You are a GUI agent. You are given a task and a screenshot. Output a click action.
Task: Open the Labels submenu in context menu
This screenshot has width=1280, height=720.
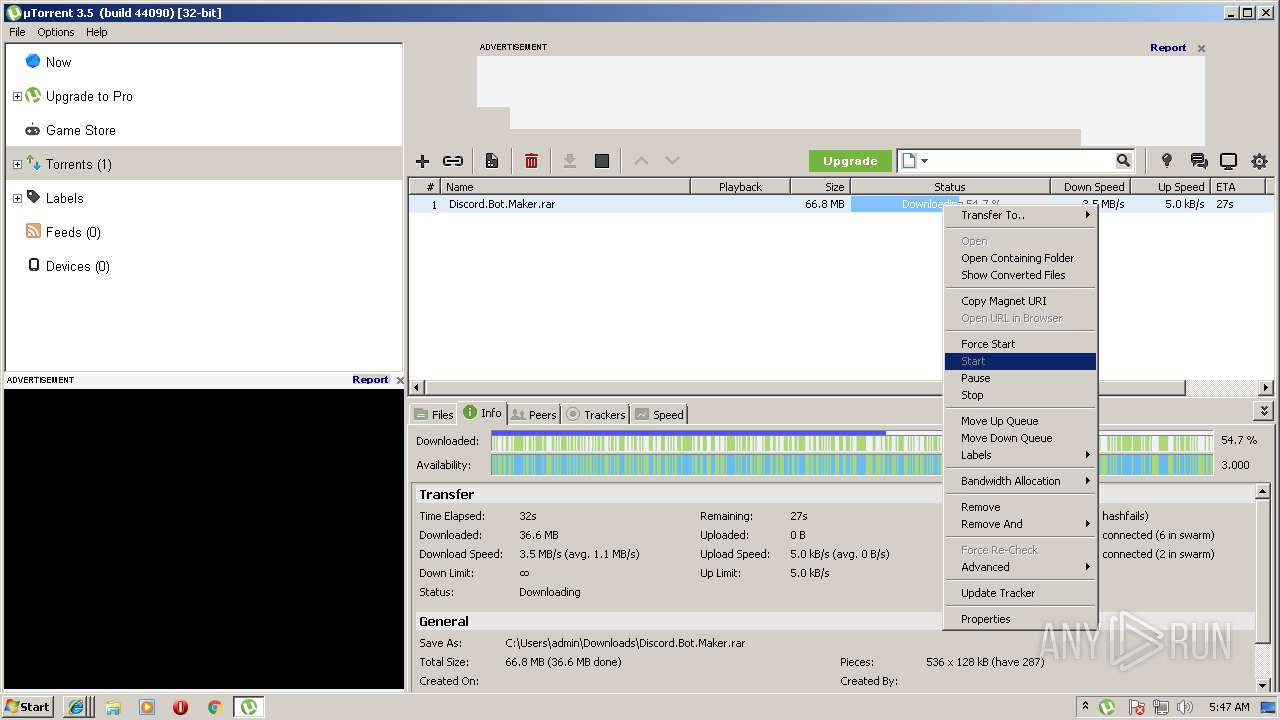tap(1020, 455)
